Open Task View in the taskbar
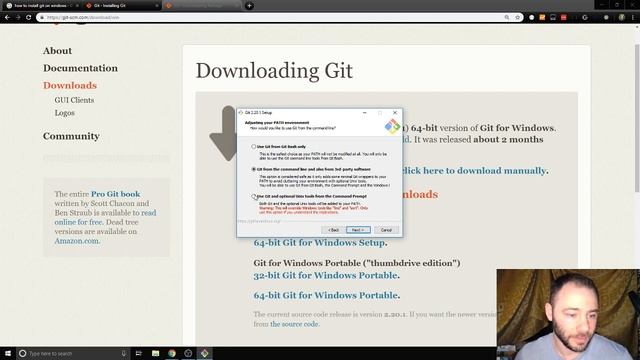Image resolution: width=640 pixels, height=360 pixels. click(x=138, y=353)
